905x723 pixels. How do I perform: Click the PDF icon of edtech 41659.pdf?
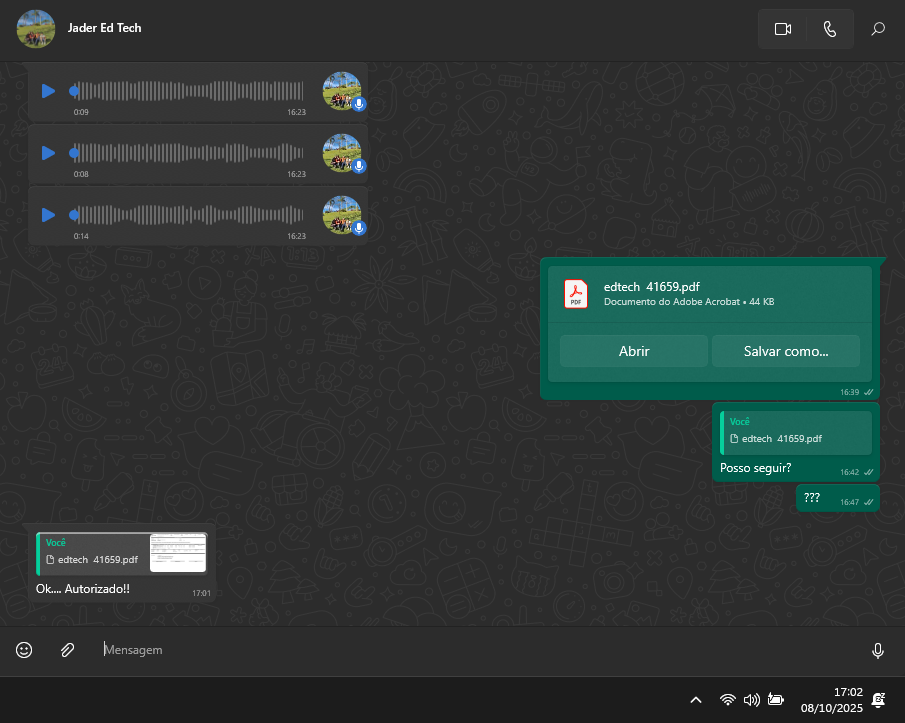(x=576, y=294)
